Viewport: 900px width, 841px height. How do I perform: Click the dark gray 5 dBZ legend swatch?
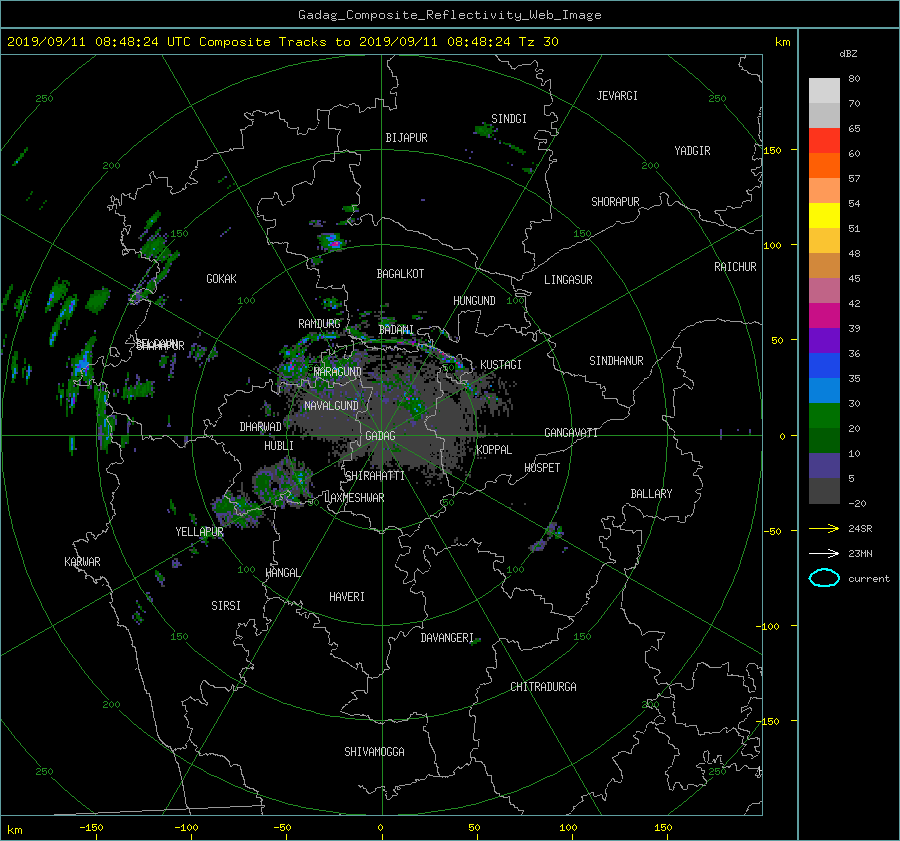click(x=824, y=491)
